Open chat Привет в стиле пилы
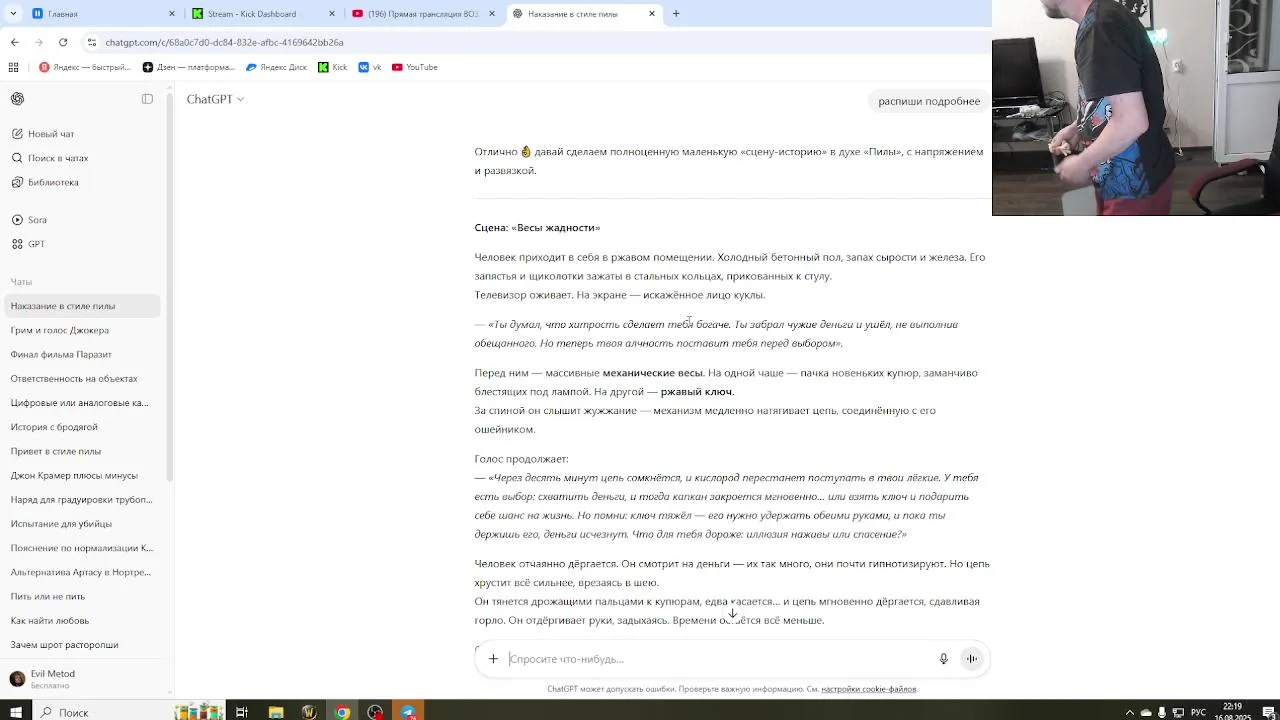 (82, 451)
